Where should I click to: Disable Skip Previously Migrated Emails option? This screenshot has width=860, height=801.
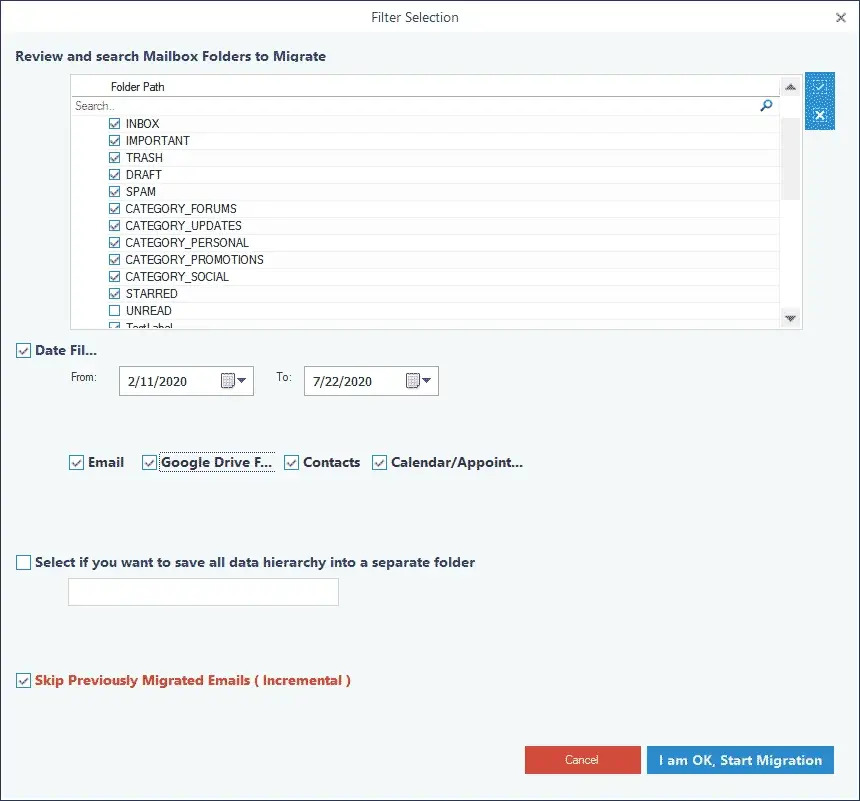point(22,680)
